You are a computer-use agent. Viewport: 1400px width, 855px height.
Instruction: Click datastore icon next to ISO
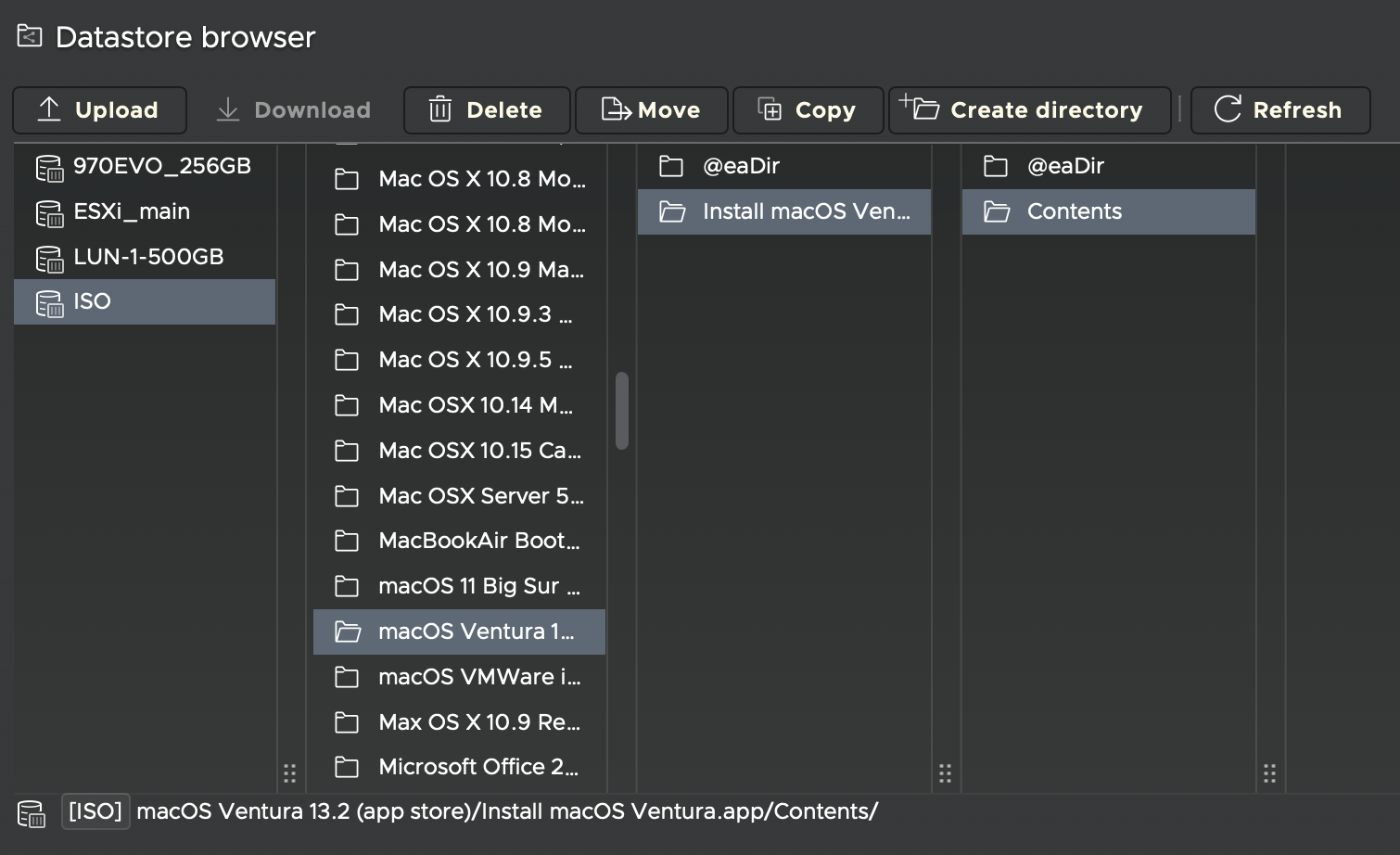49,303
